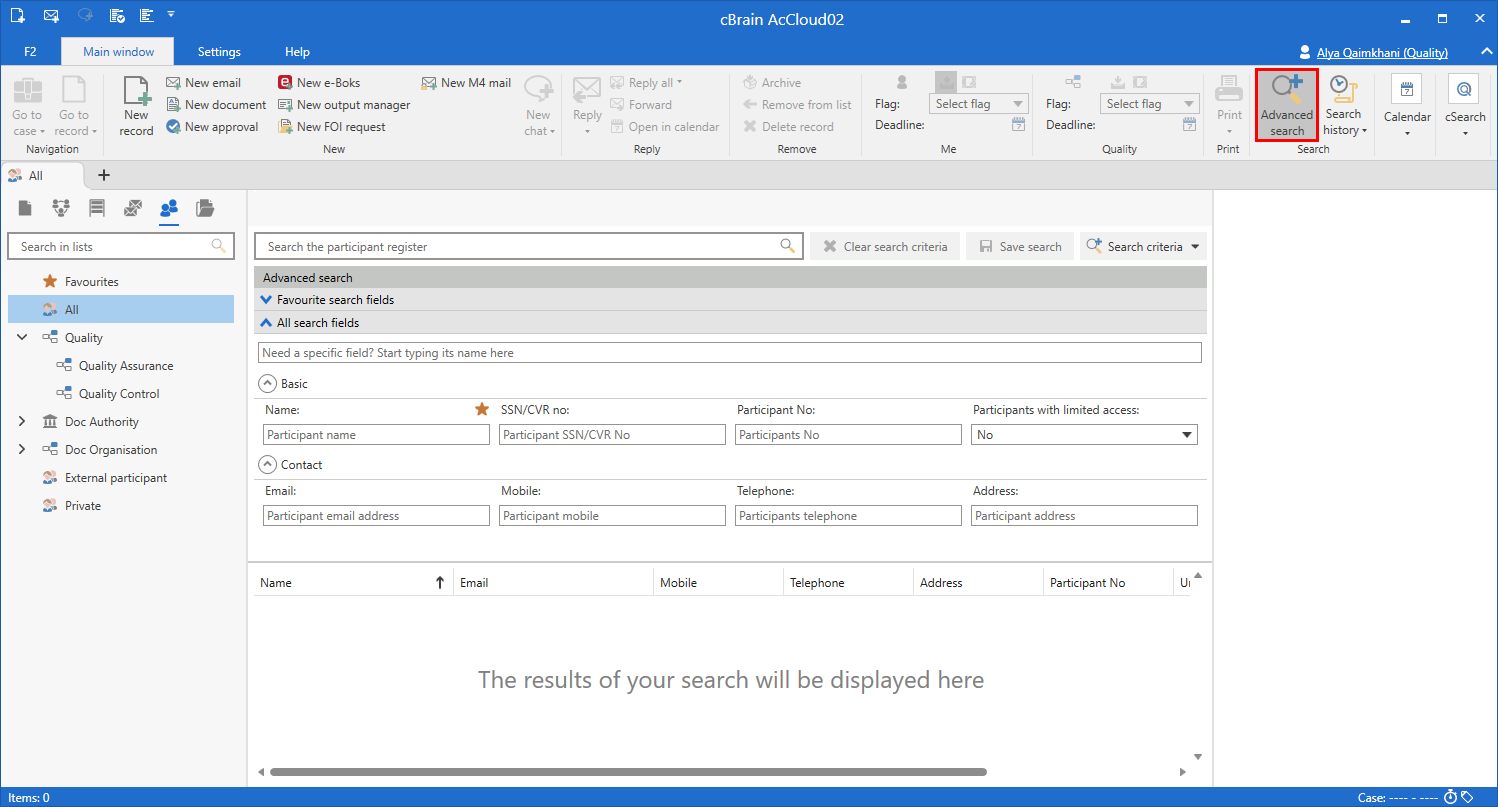Toggle Advanced search in the ribbon

pyautogui.click(x=1286, y=105)
